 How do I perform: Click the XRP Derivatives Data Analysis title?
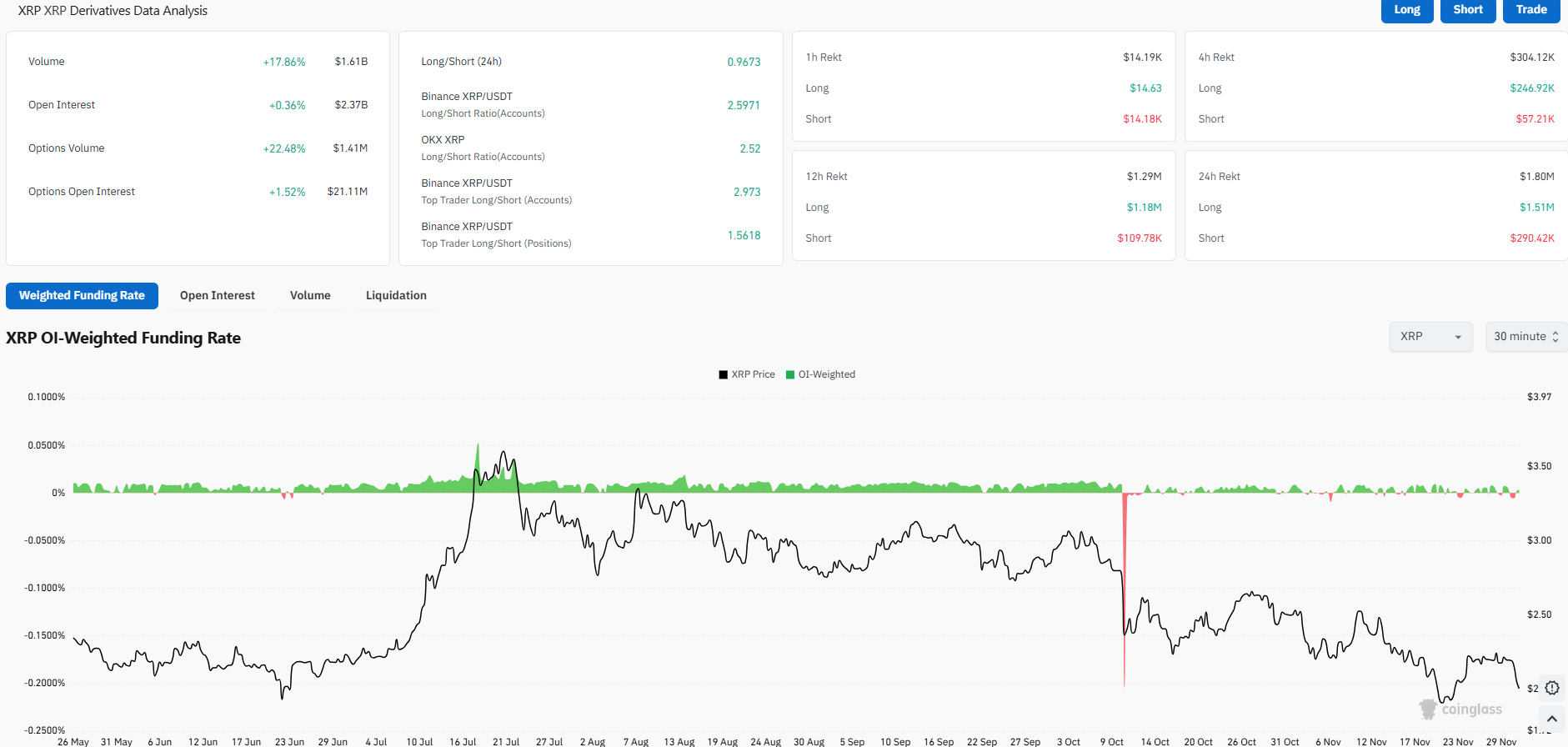click(113, 11)
